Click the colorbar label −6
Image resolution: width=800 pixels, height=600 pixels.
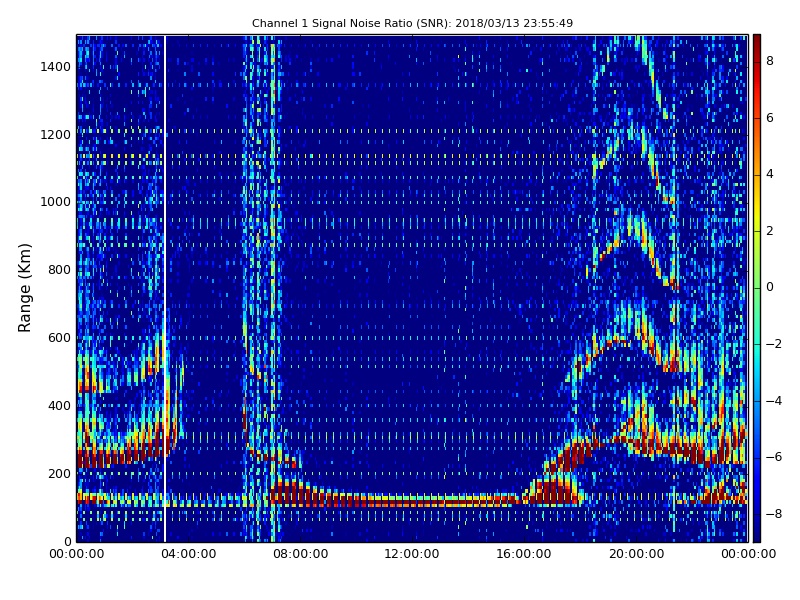pos(774,457)
